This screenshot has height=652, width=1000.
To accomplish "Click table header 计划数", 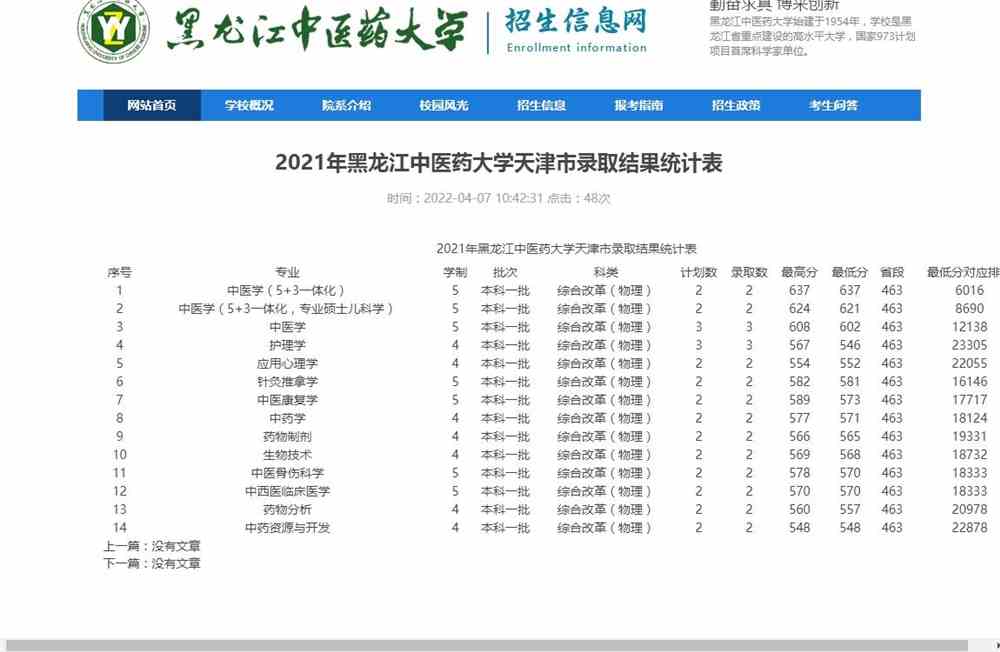I will click(699, 272).
